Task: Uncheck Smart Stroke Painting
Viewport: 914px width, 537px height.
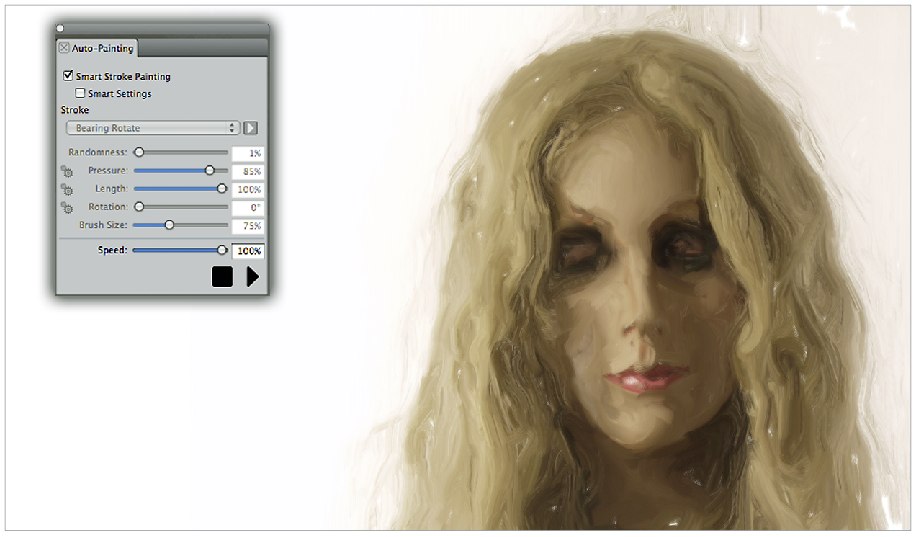Action: (x=68, y=76)
